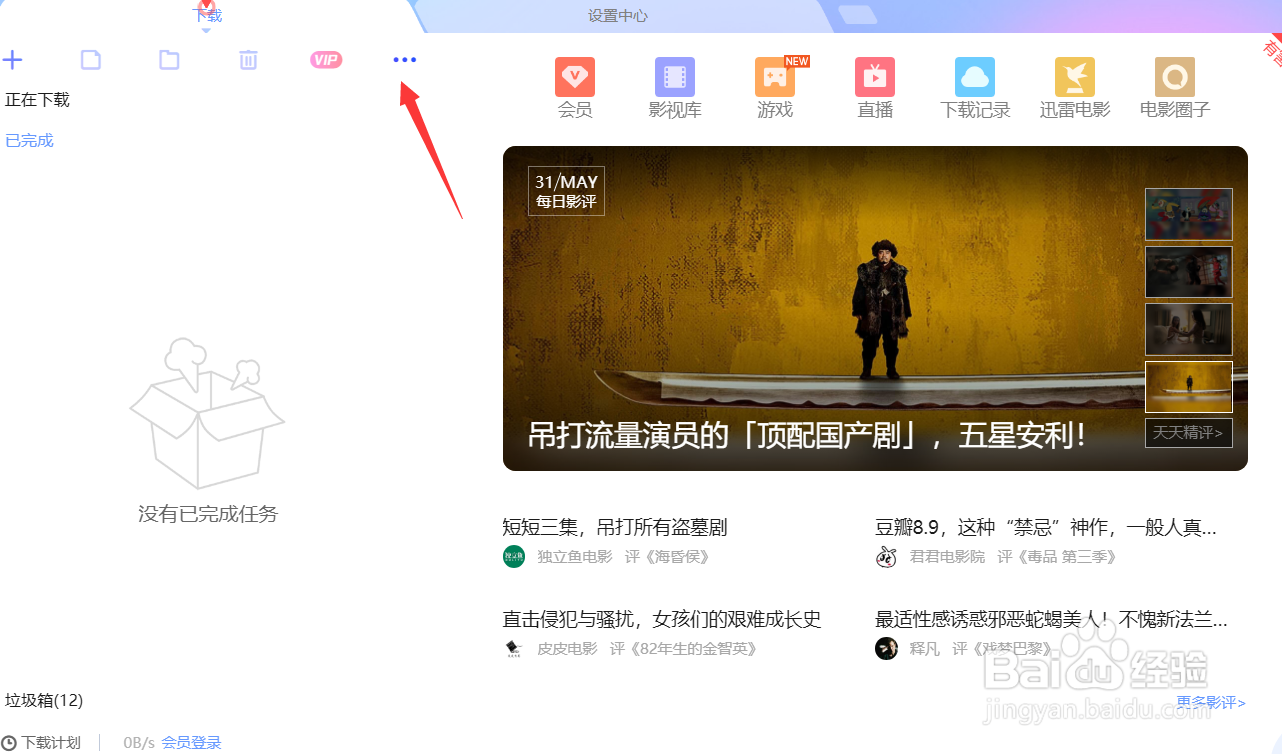Screen dimensions: 1282x754
Task: Open the 直播 live streaming icon
Action: coord(875,77)
